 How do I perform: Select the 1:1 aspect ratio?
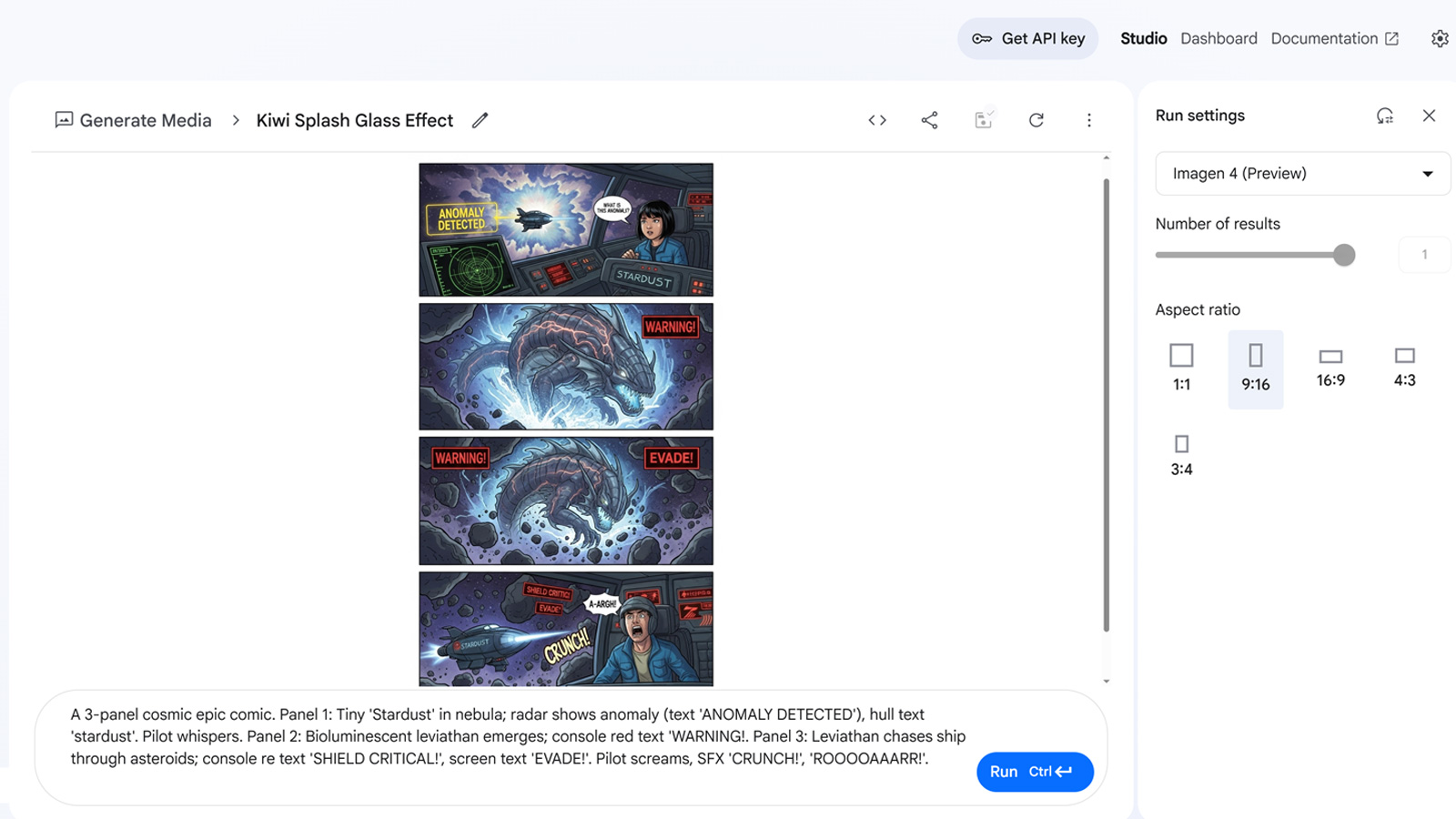pyautogui.click(x=1181, y=368)
